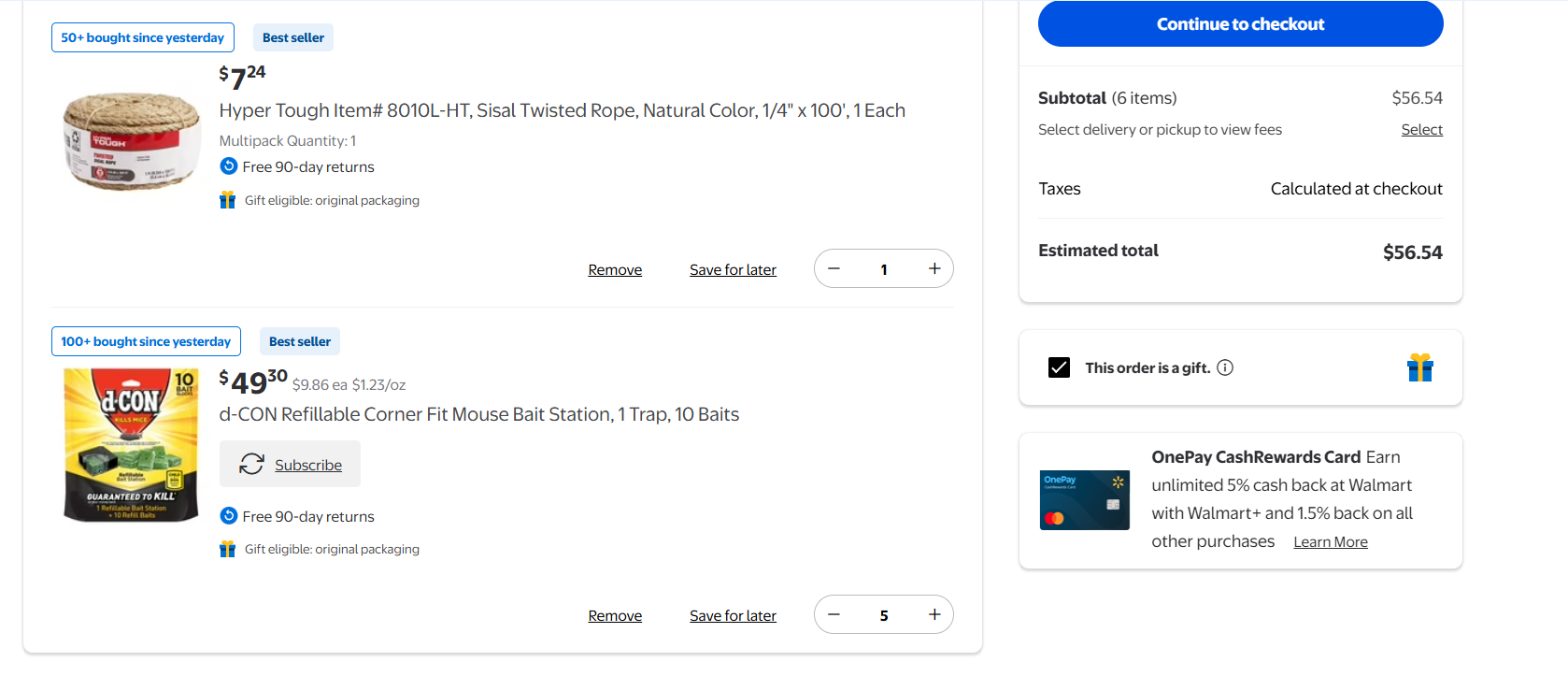This screenshot has height=676, width=1568.
Task: Click the gift eligible icon for Sisal Rope
Action: [227, 200]
